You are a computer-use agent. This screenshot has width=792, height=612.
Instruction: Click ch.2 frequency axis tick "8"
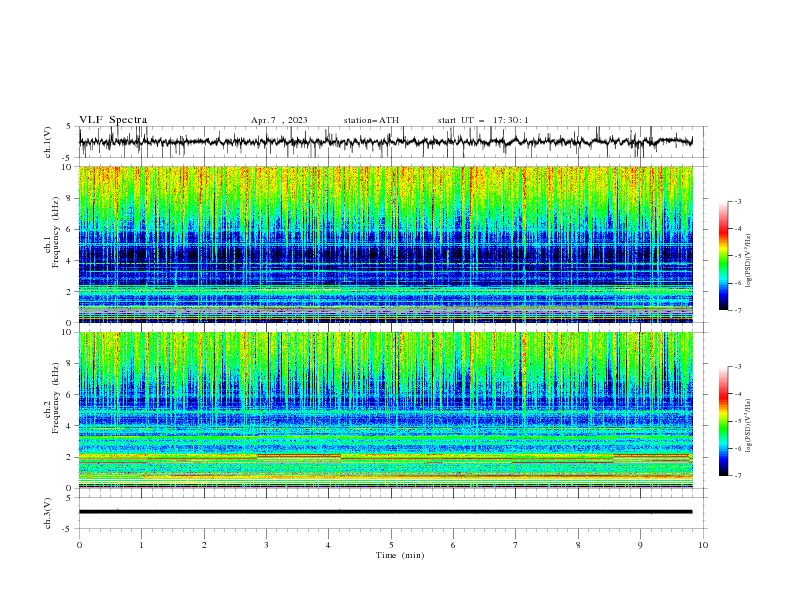71,364
